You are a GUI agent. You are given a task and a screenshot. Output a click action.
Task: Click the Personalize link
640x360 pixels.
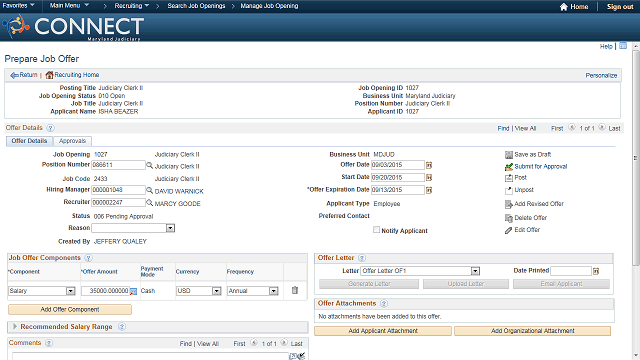[601, 76]
